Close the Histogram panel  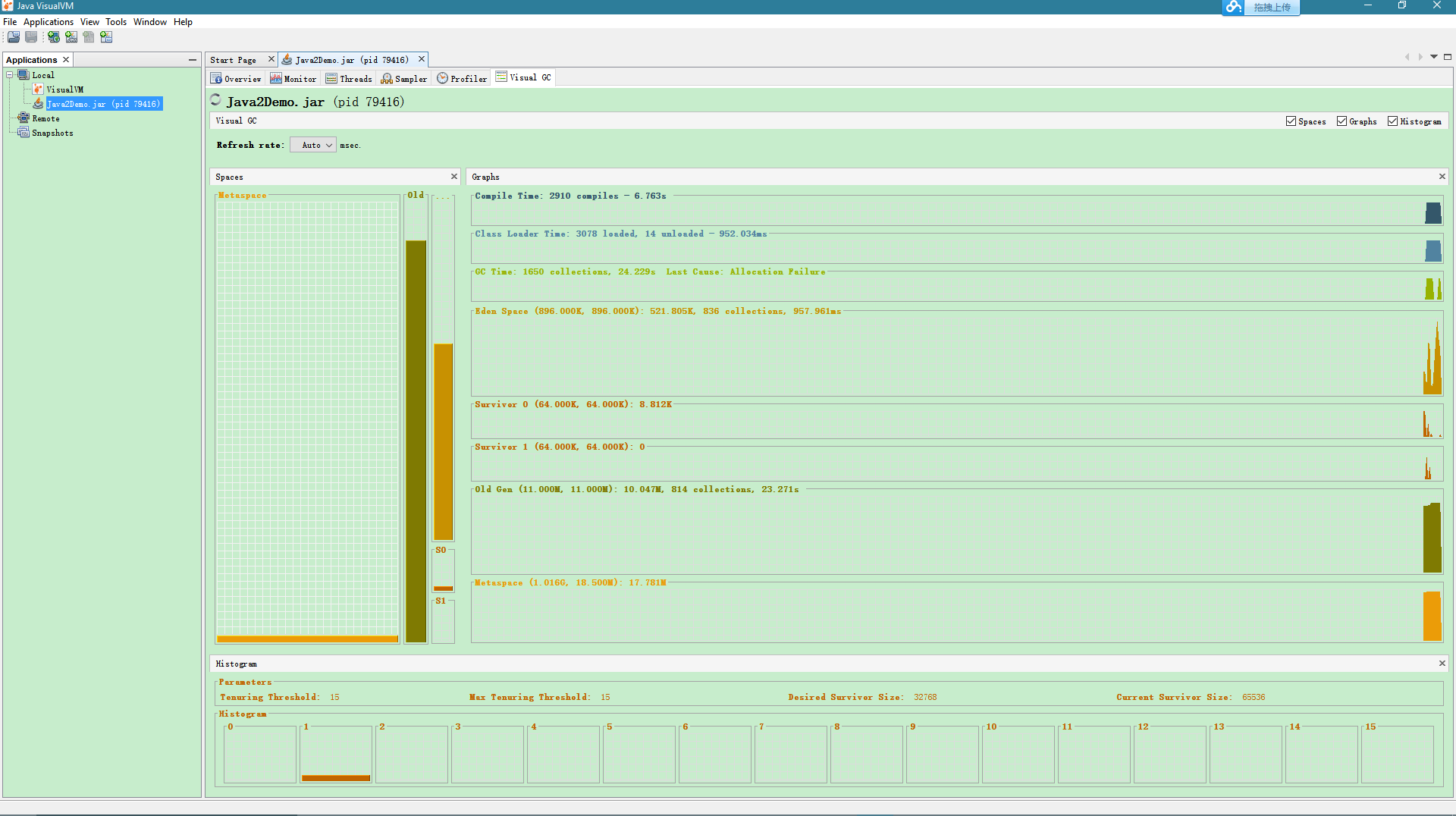point(1442,664)
